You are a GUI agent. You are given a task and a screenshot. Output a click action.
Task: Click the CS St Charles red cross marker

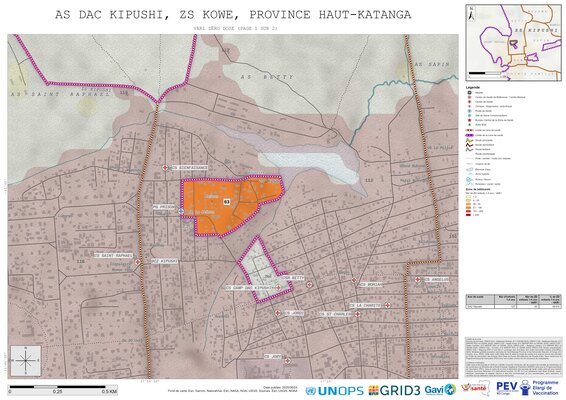tap(357, 314)
